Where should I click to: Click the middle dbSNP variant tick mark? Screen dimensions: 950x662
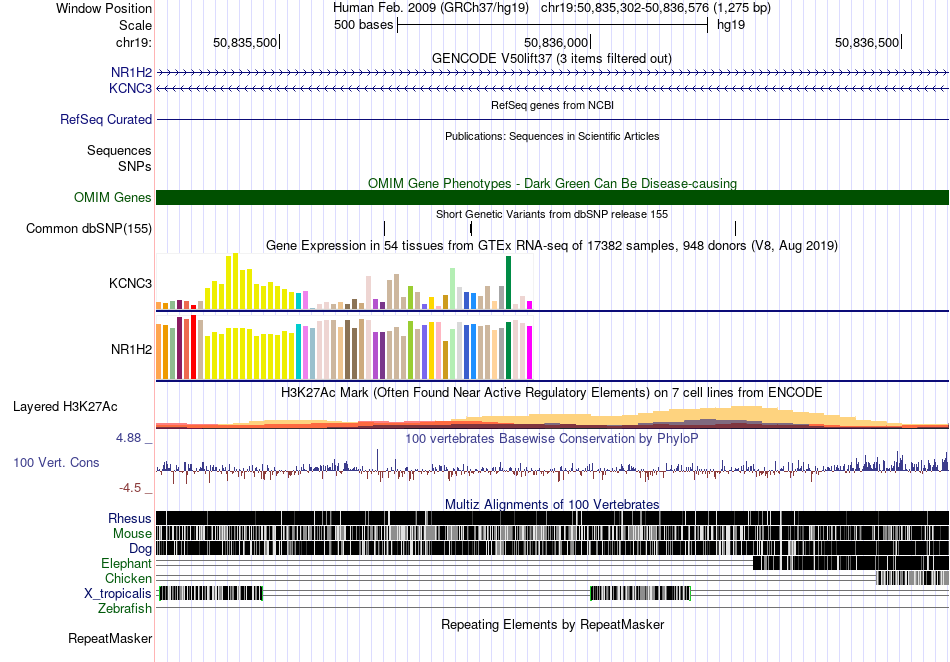coord(471,228)
